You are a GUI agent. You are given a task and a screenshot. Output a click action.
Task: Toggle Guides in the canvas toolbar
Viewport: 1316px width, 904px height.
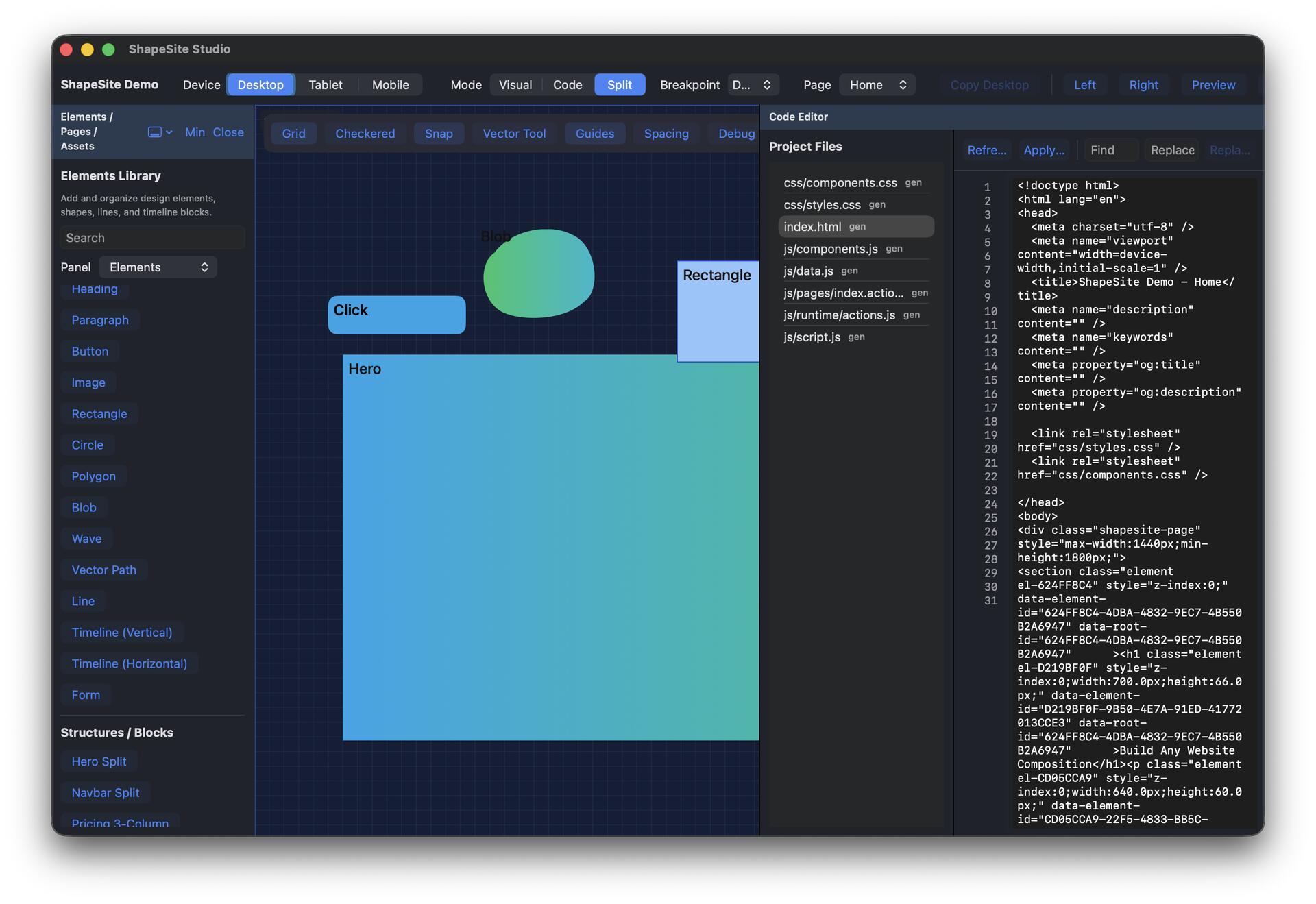(x=594, y=134)
